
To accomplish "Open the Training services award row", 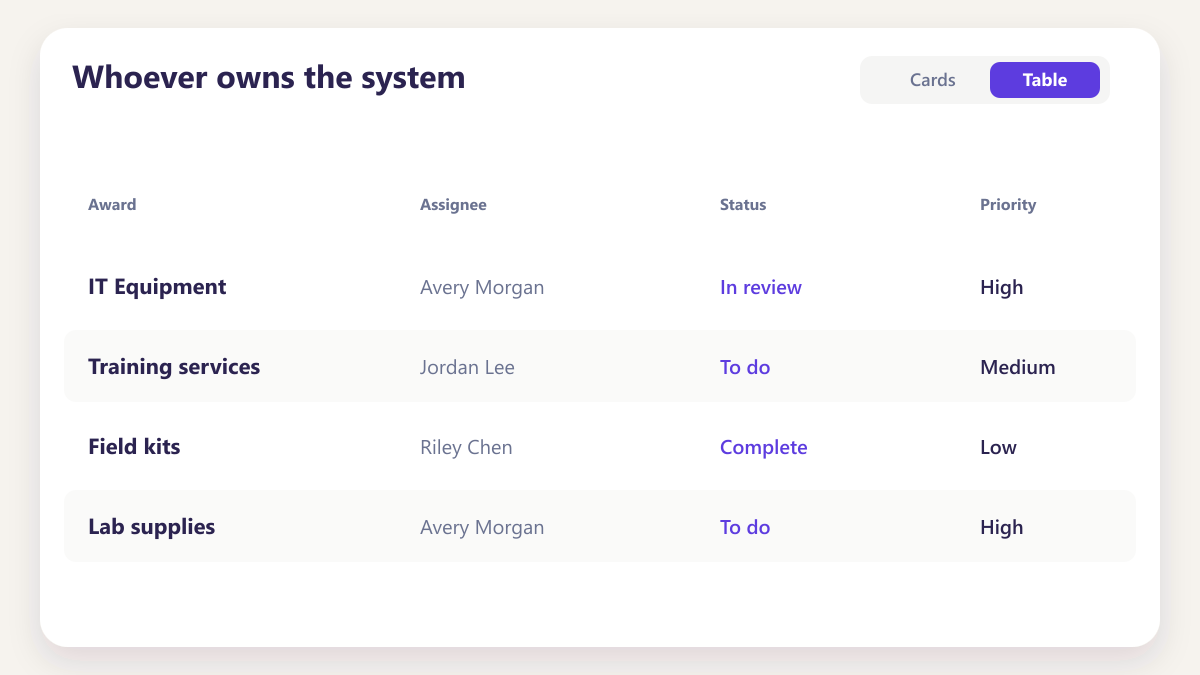I will [x=600, y=366].
